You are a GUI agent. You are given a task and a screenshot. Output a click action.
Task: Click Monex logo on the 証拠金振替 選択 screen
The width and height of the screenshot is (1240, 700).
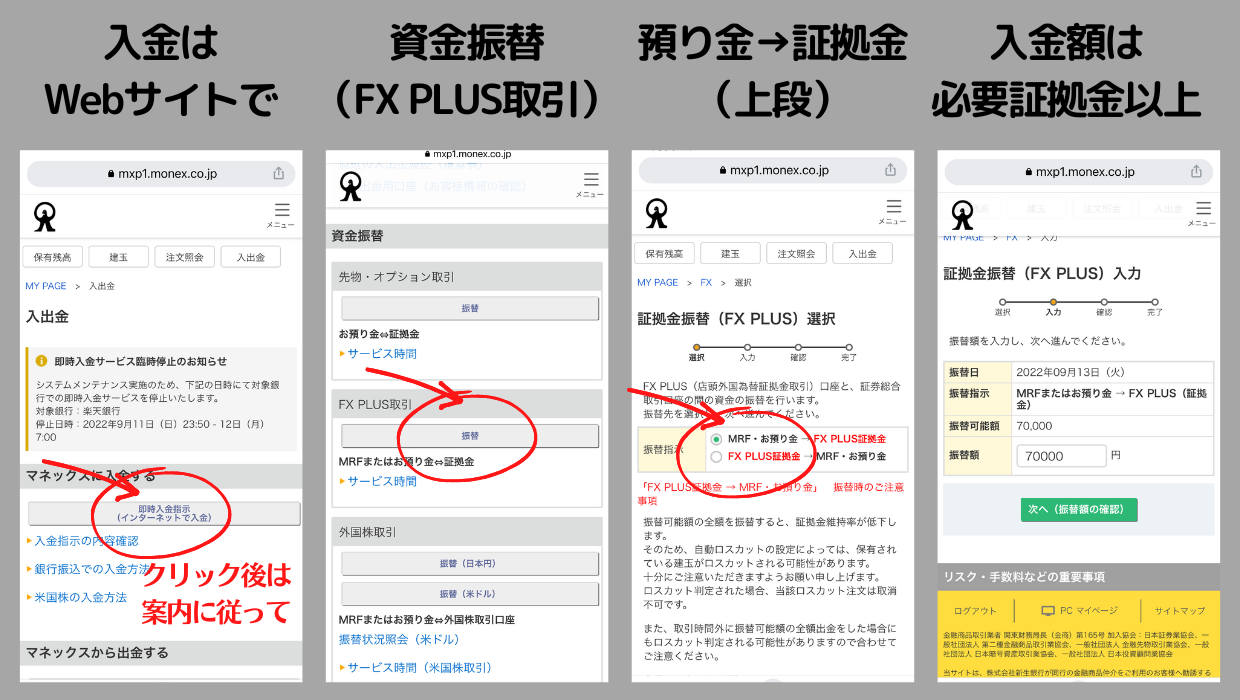[x=656, y=213]
